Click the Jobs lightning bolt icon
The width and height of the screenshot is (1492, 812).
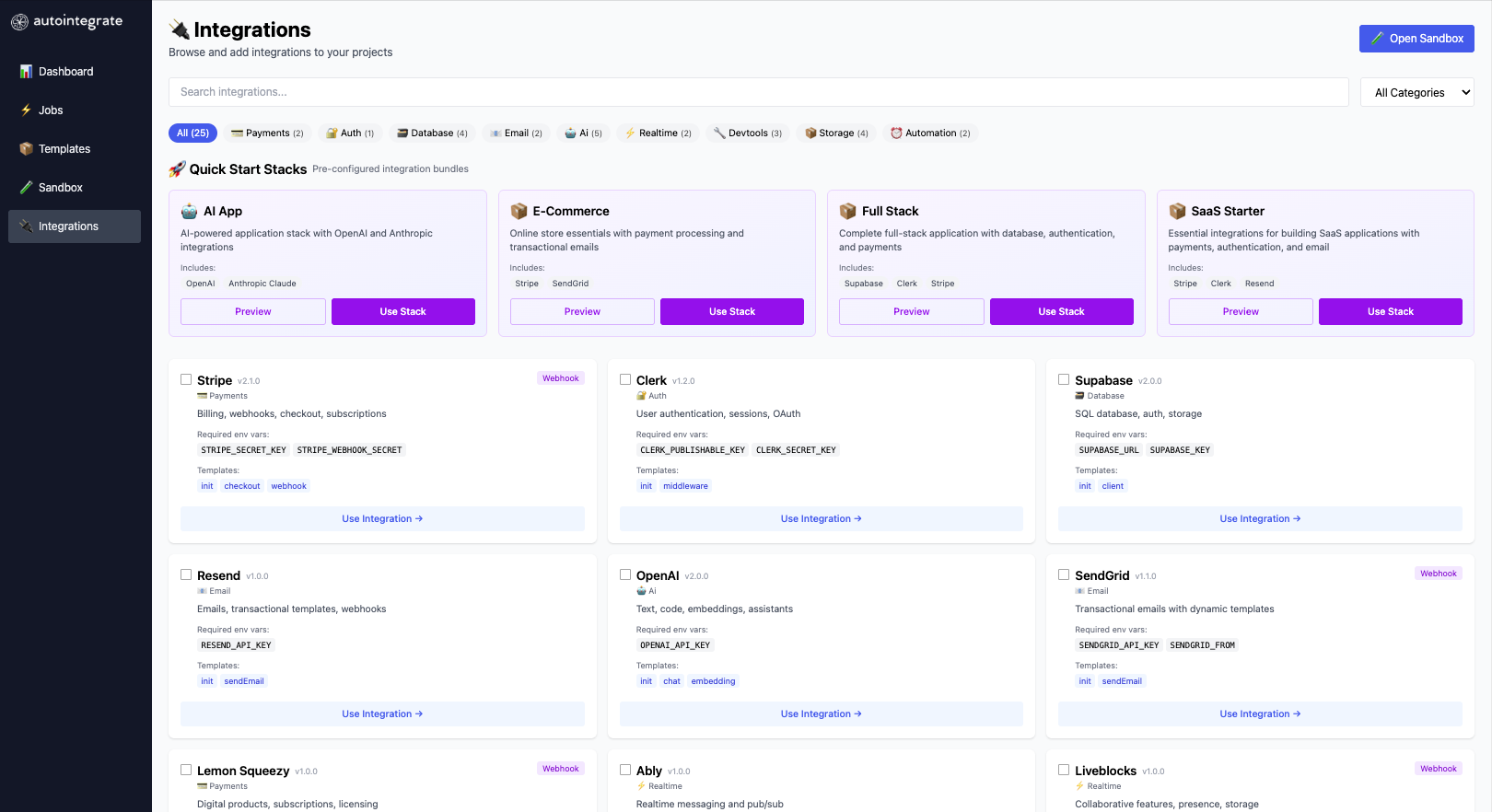[26, 110]
